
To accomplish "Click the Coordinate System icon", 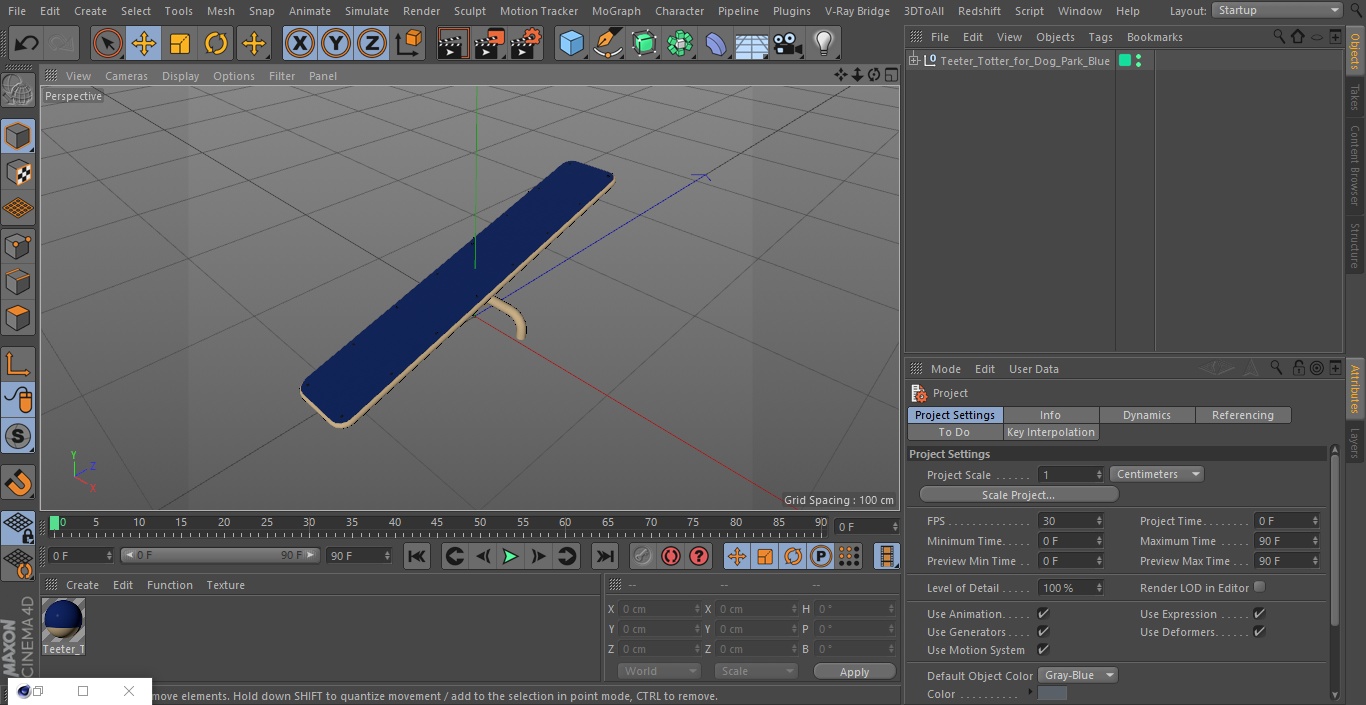I will point(408,43).
